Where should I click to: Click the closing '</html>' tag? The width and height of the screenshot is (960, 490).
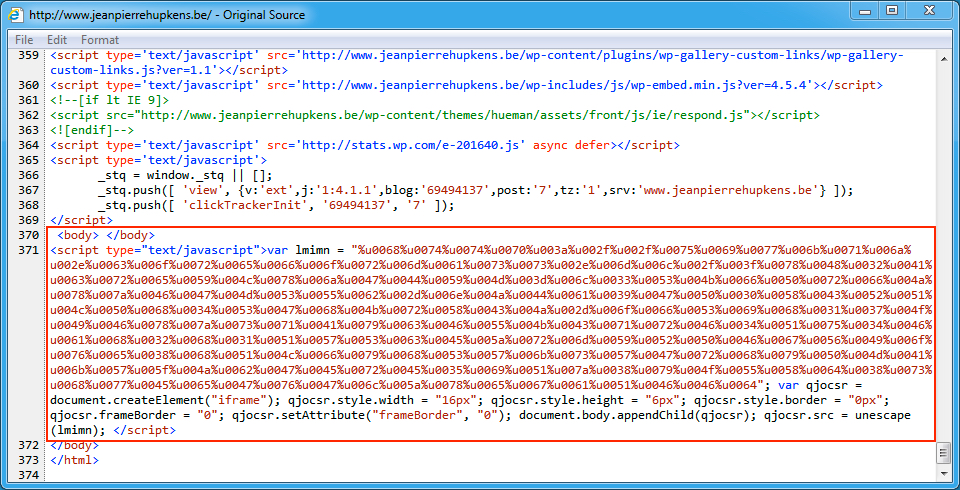pos(75,460)
